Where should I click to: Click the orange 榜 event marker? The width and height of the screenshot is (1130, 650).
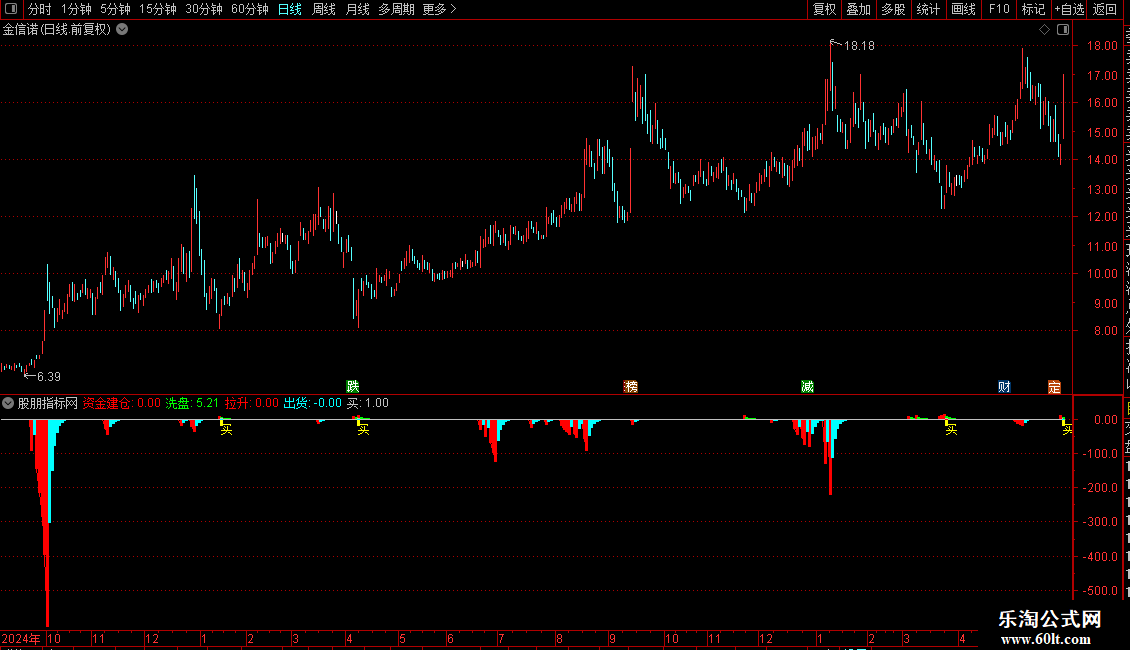[631, 387]
